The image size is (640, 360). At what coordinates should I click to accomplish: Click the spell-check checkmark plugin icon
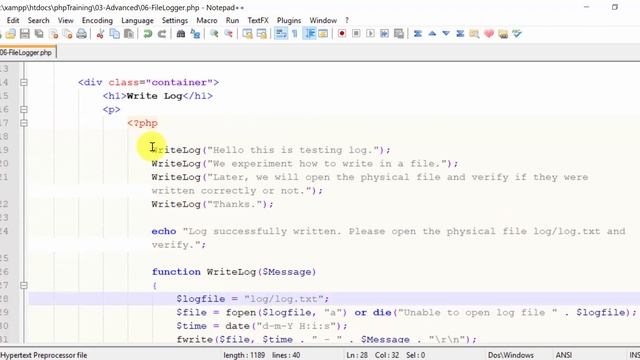coord(517,34)
